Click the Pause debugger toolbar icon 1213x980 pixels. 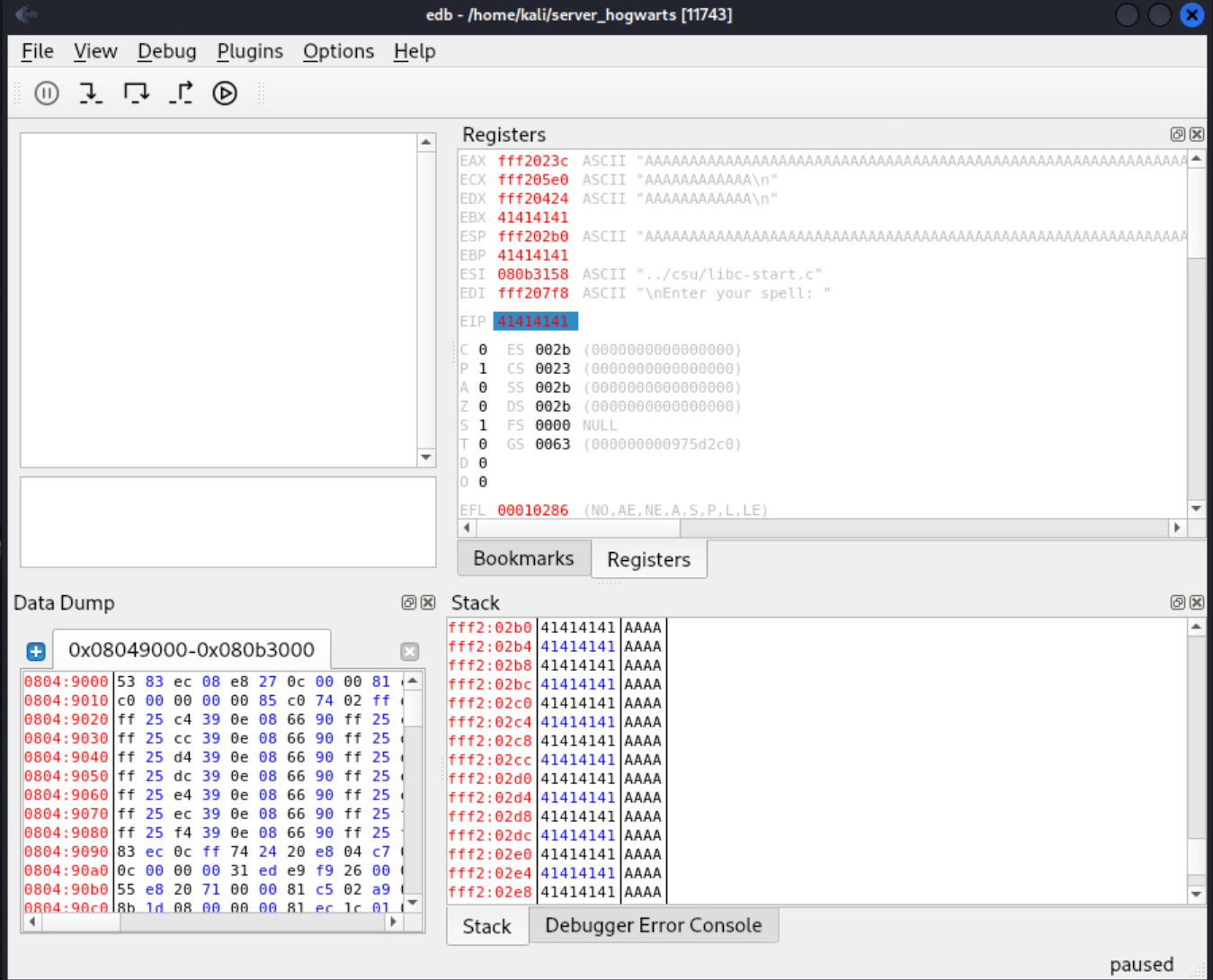pos(47,93)
